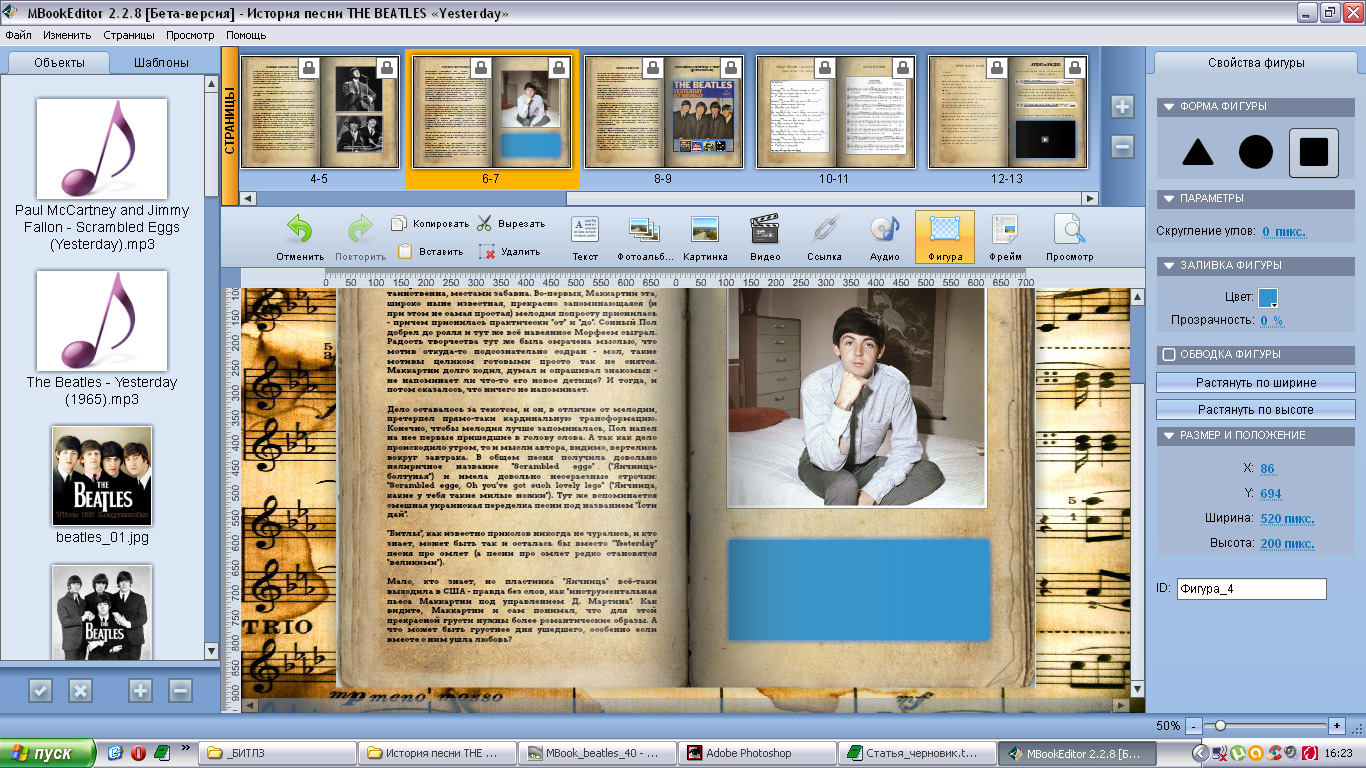Select the pages 10-11 thumbnail
The height and width of the screenshot is (768, 1366).
836,112
